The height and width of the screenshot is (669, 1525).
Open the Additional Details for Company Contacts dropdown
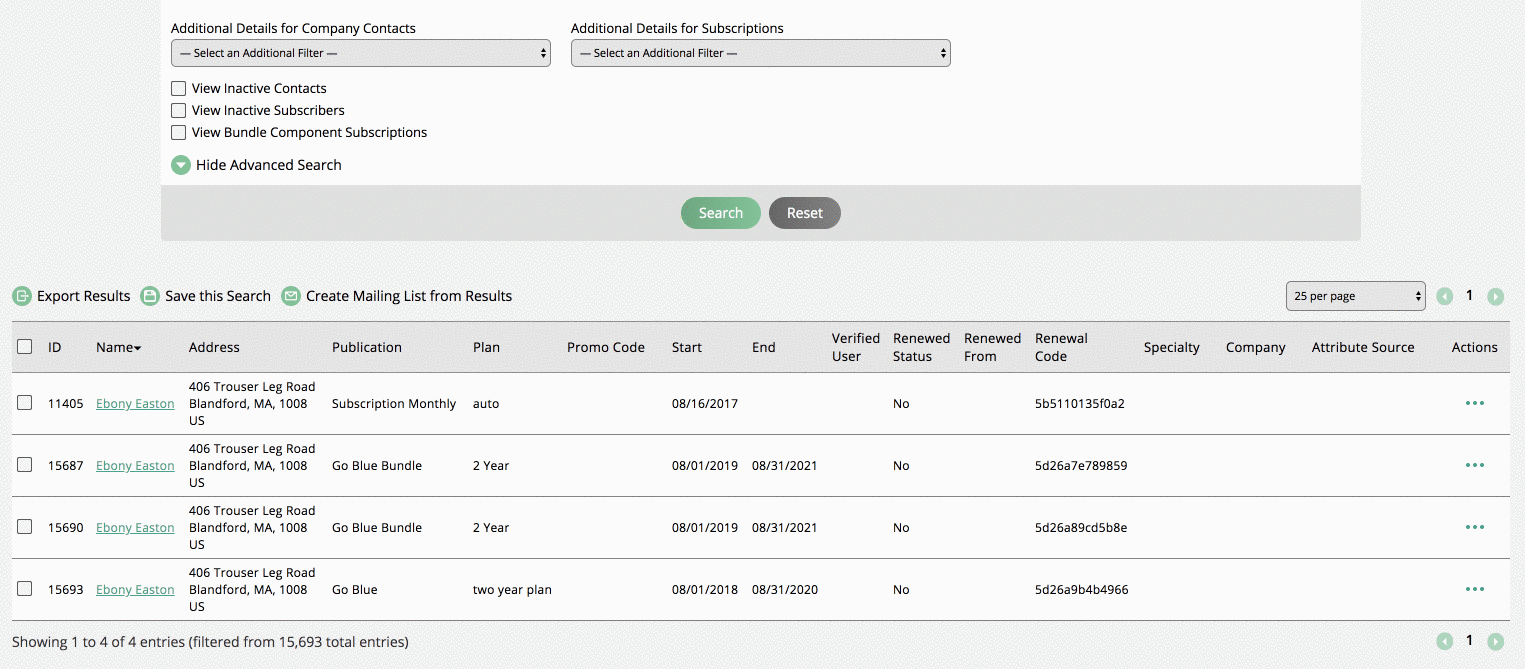pos(360,52)
